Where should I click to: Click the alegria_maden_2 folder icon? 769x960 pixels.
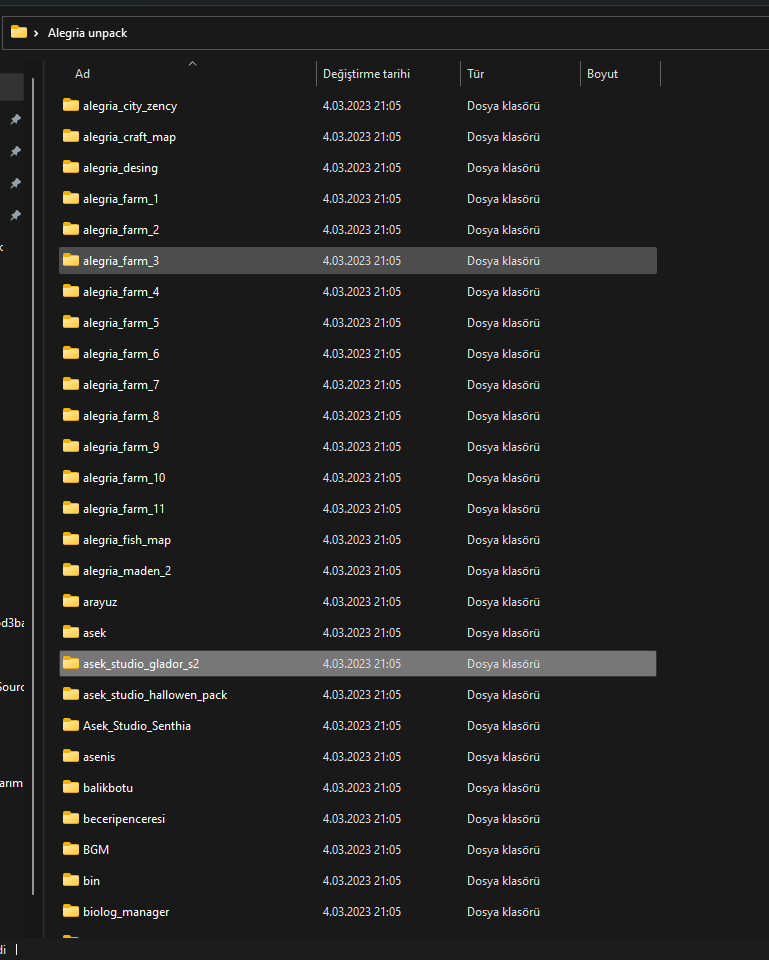coord(71,571)
